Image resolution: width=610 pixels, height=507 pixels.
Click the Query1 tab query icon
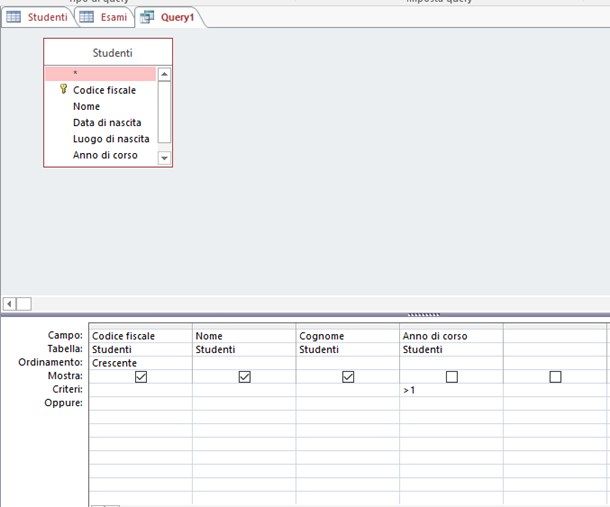click(147, 17)
